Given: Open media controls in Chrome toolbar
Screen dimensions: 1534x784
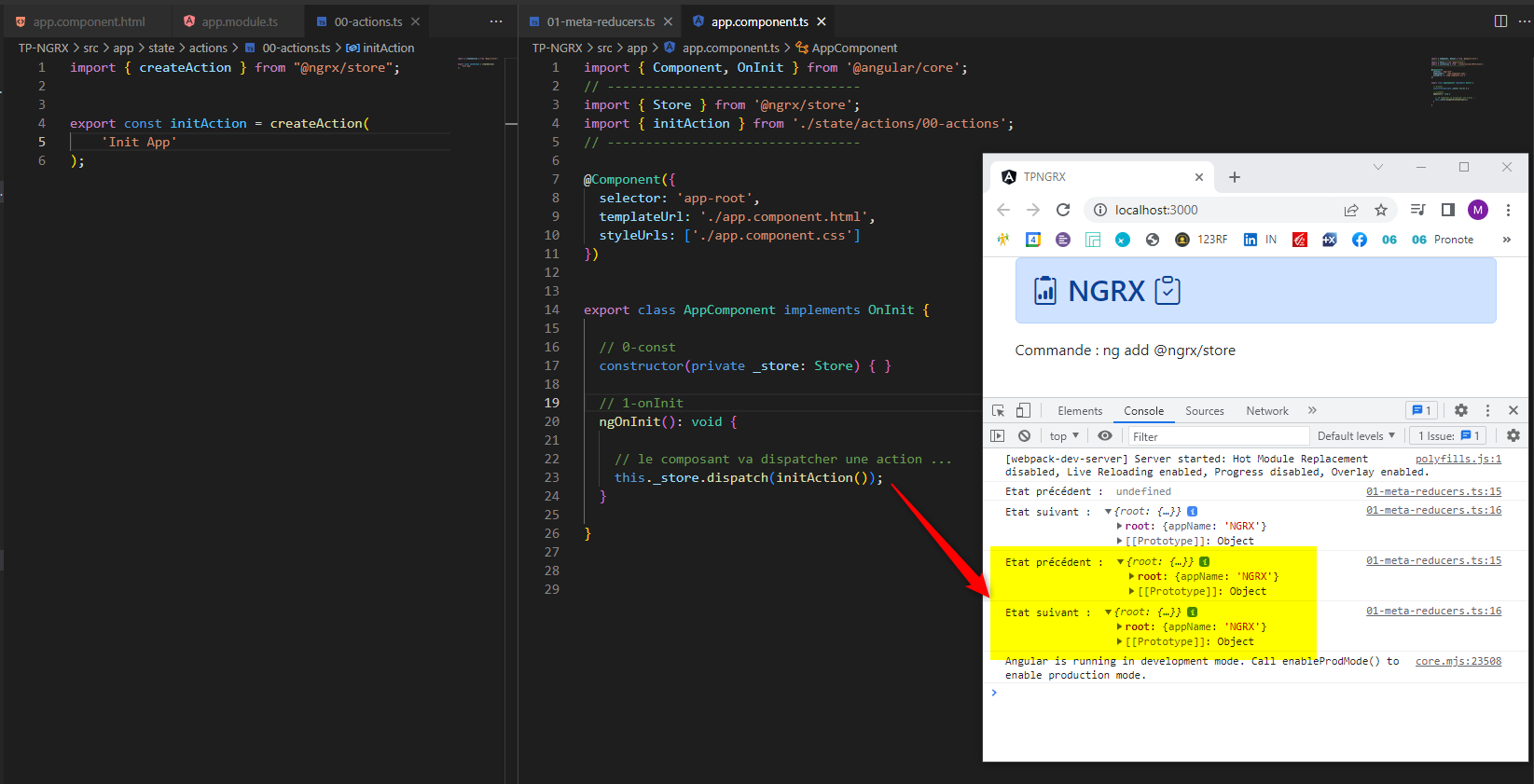Looking at the screenshot, I should click(1418, 210).
